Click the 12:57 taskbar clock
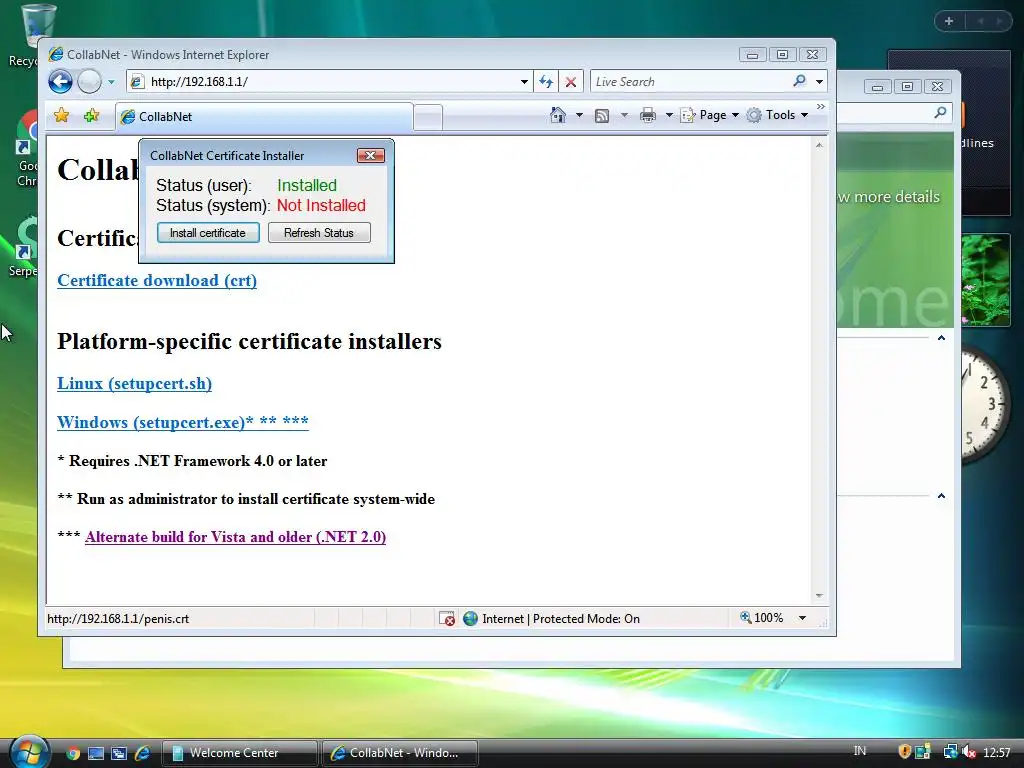 [x=997, y=753]
